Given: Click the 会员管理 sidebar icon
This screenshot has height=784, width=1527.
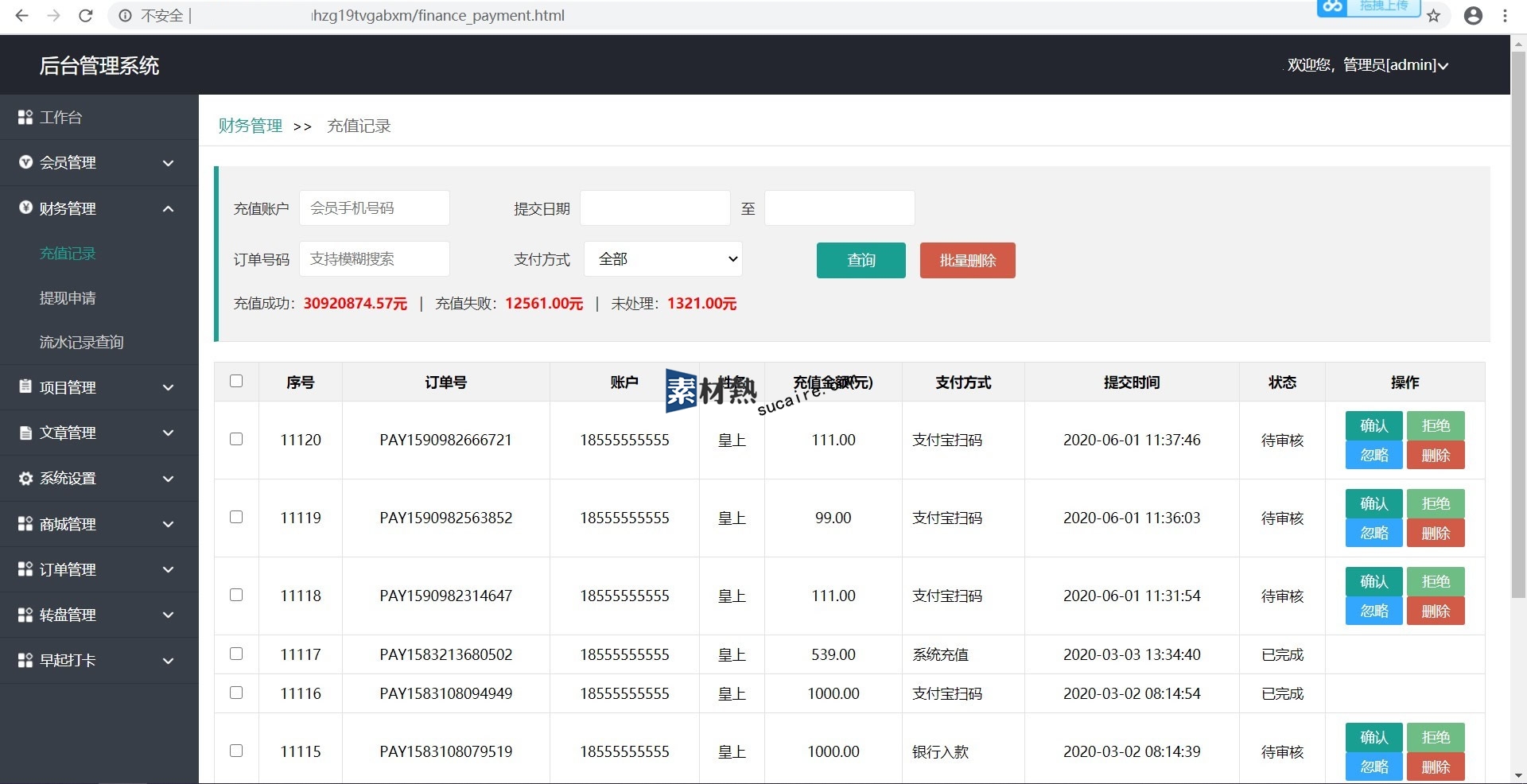Looking at the screenshot, I should (x=25, y=162).
